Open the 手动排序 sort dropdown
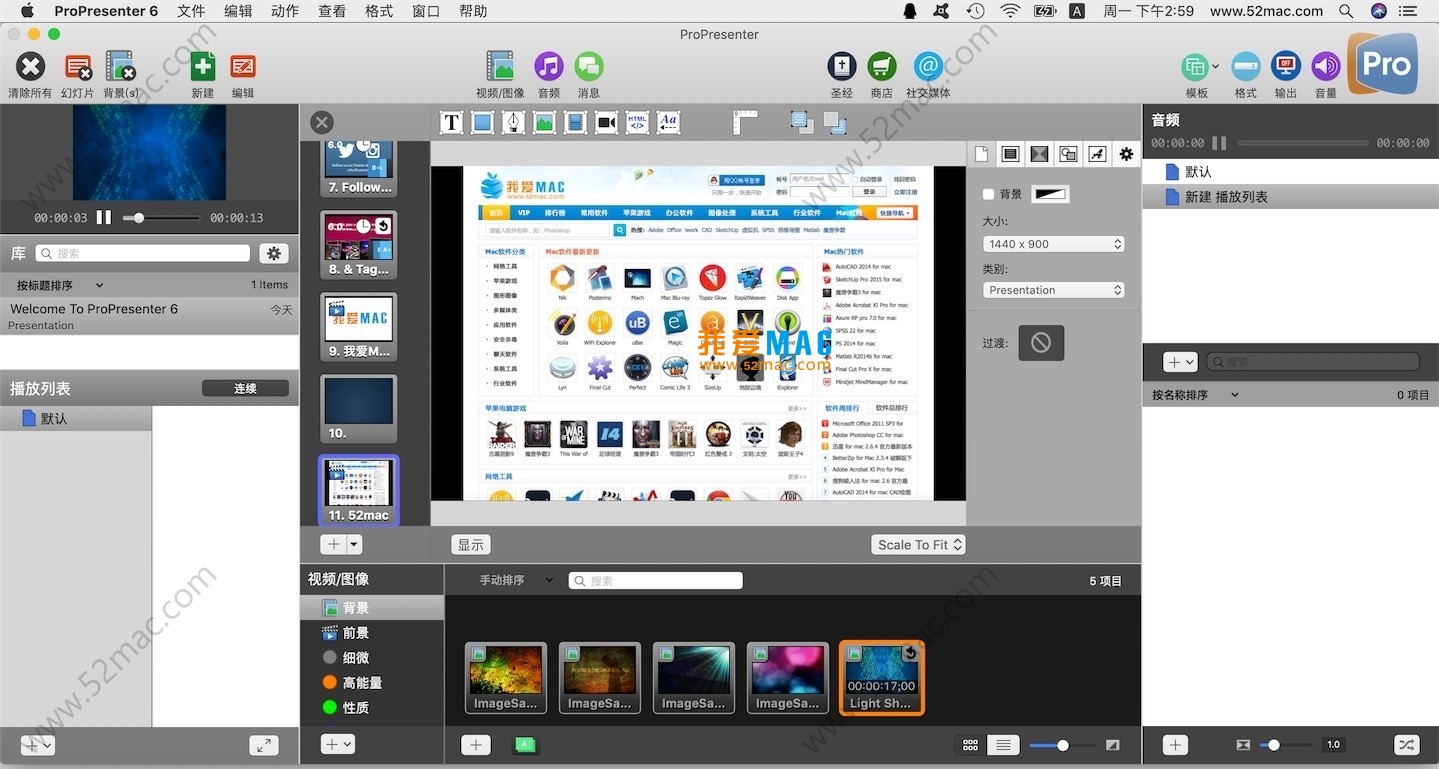Image resolution: width=1439 pixels, height=769 pixels. (x=516, y=580)
